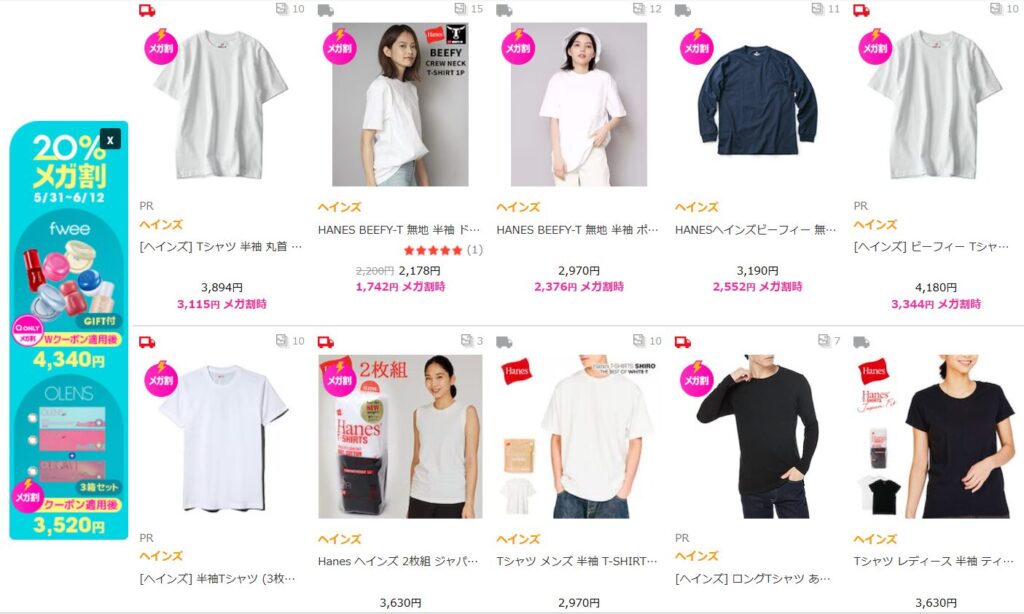Viewport: 1024px width, 614px height.
Task: Open HANES BEEFY-T 無地 半袖 ポ… title link
Action: pyautogui.click(x=578, y=230)
